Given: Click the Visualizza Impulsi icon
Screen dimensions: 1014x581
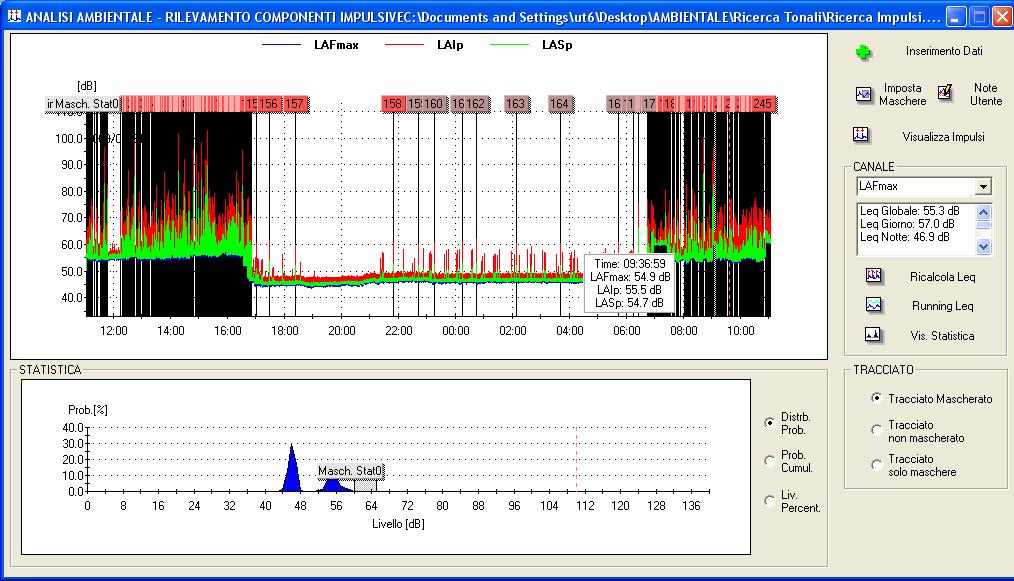Looking at the screenshot, I should point(861,135).
